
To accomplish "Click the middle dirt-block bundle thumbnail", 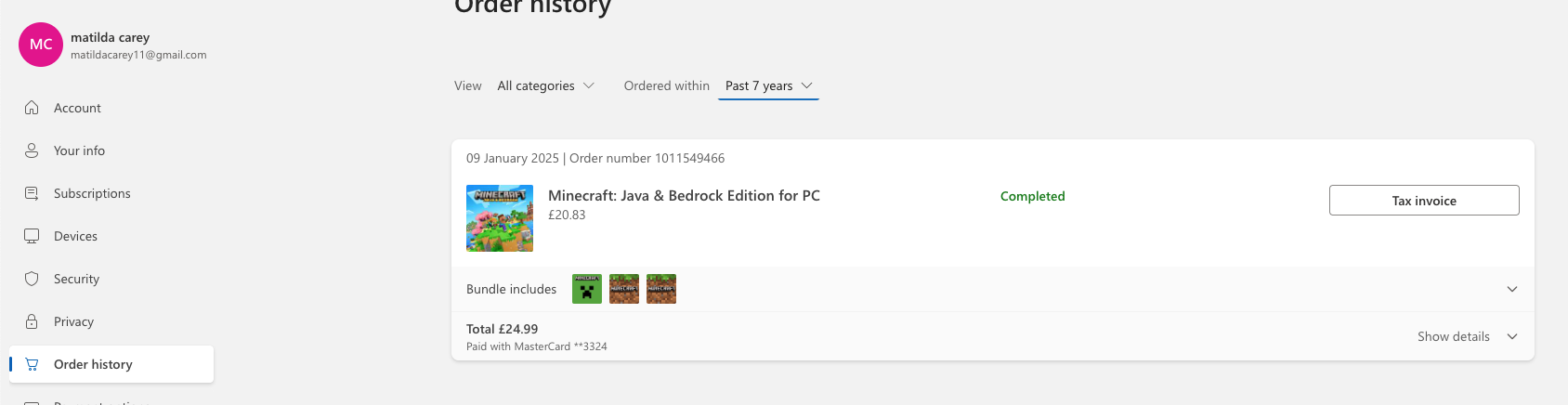I will point(624,289).
